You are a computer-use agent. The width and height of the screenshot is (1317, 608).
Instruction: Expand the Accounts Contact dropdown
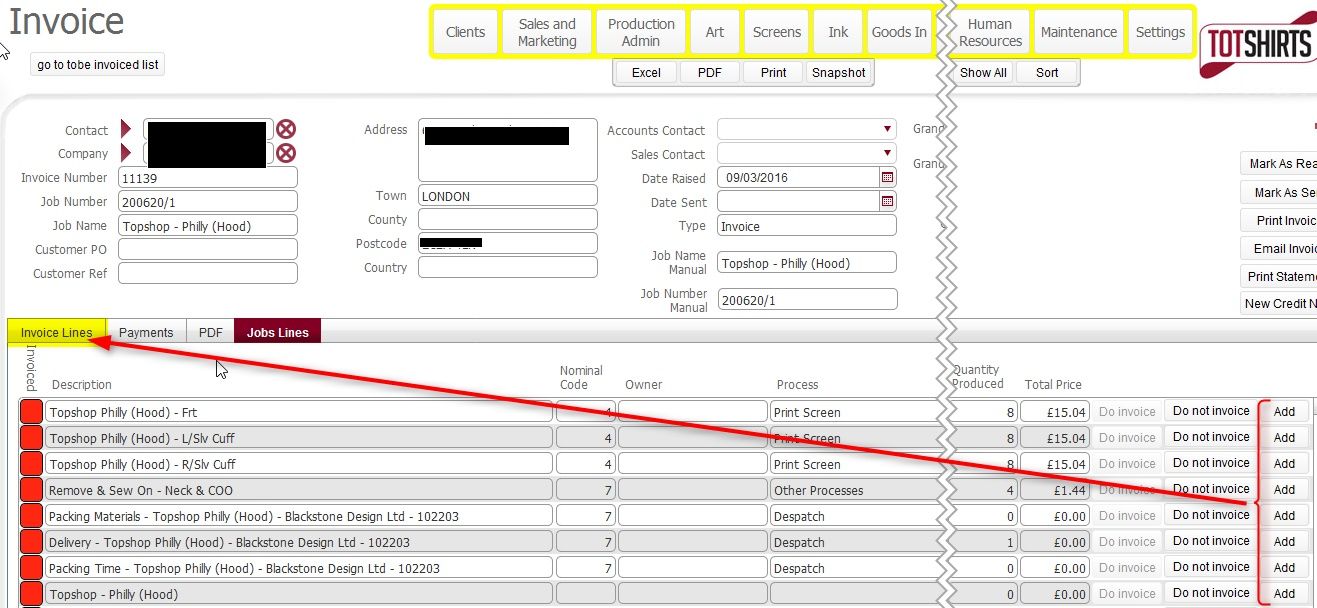pyautogui.click(x=887, y=130)
